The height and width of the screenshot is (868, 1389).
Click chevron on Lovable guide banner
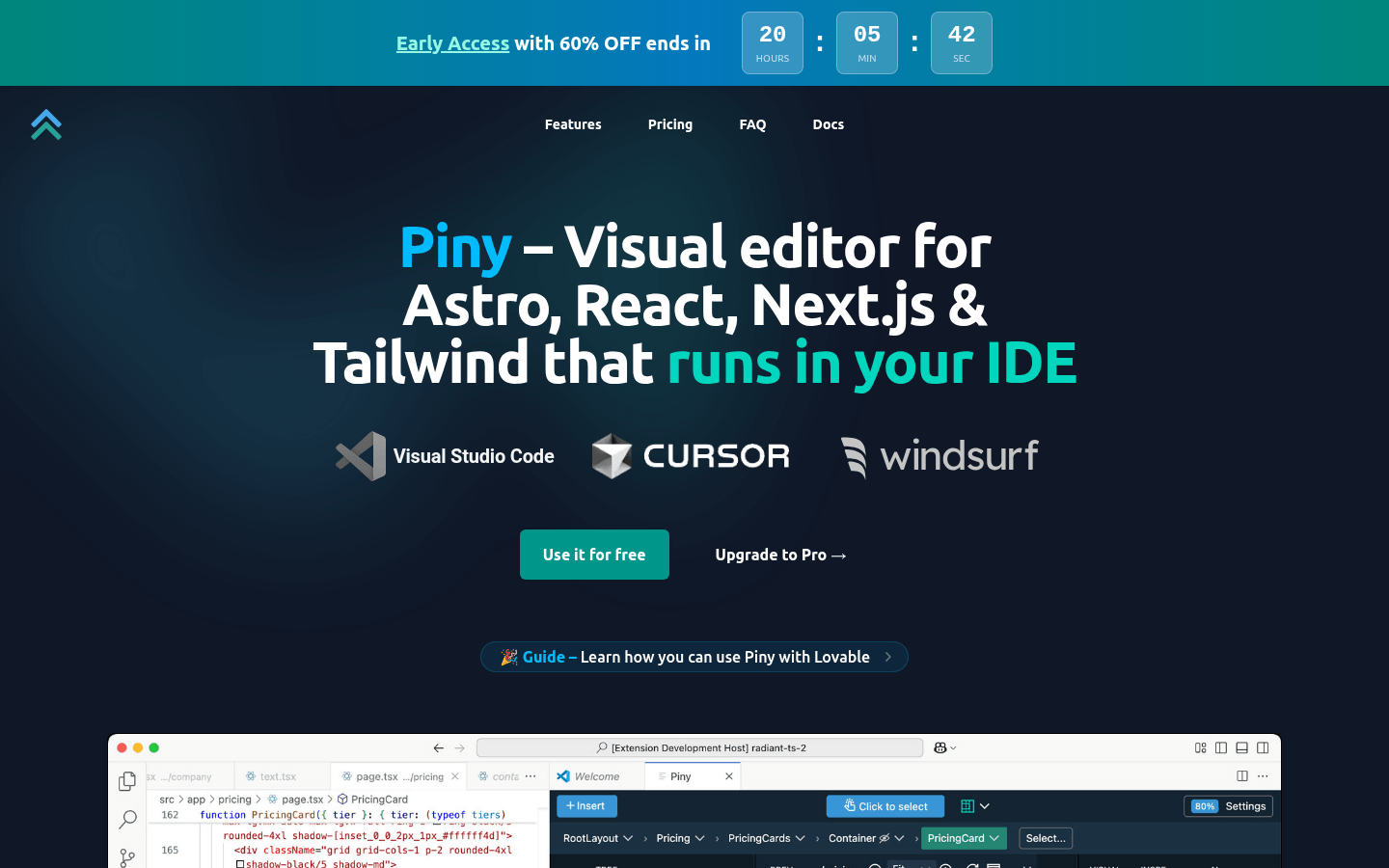click(x=888, y=657)
